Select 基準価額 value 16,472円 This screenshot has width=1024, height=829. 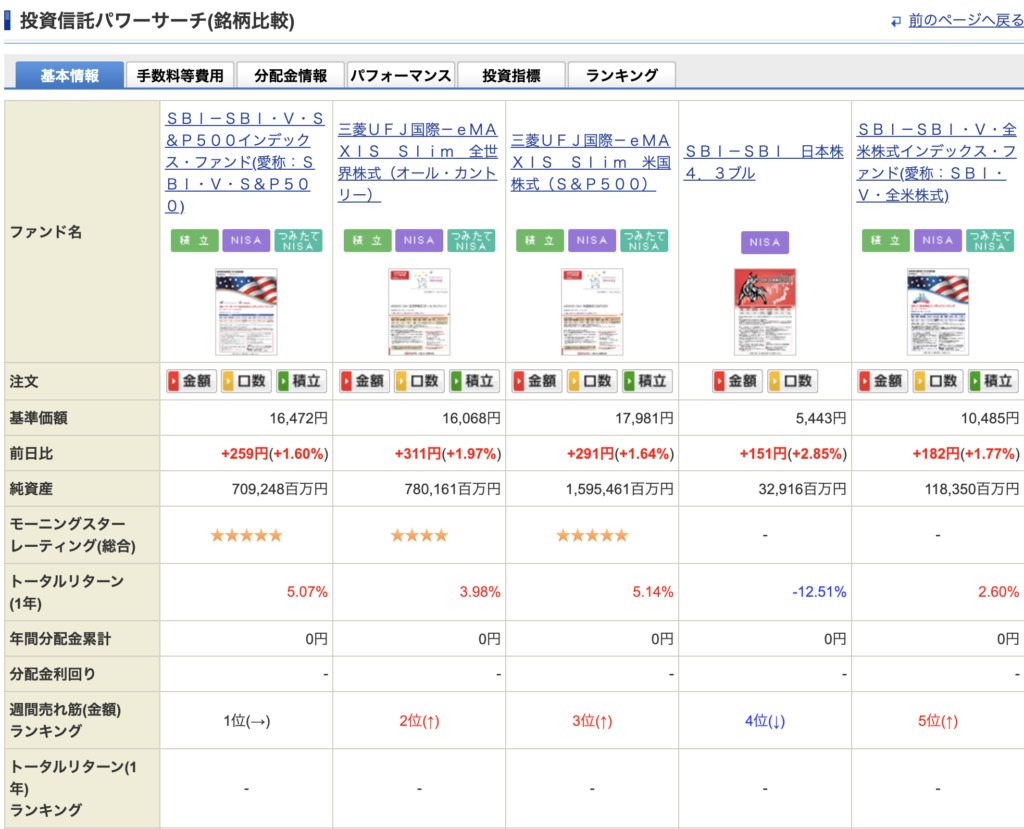[x=298, y=418]
